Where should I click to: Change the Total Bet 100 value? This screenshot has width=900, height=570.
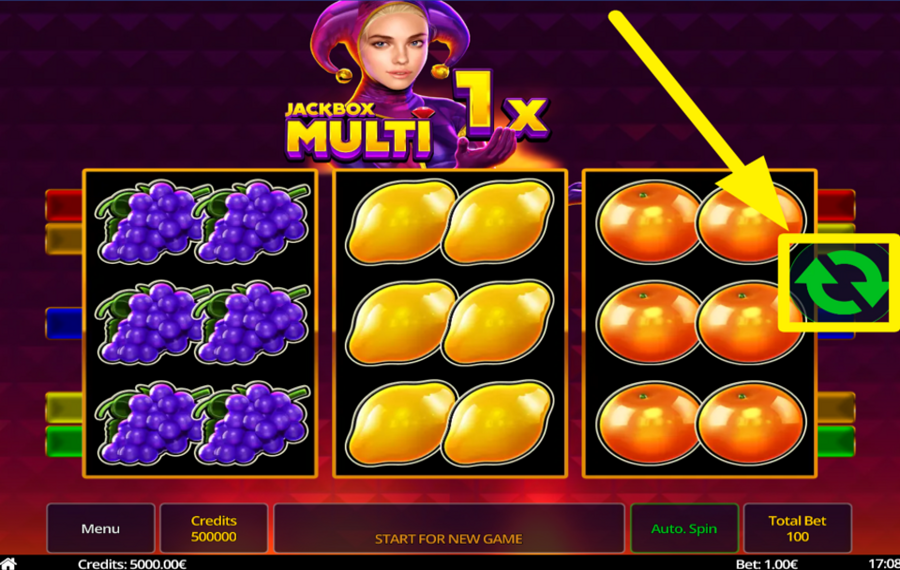(x=797, y=528)
